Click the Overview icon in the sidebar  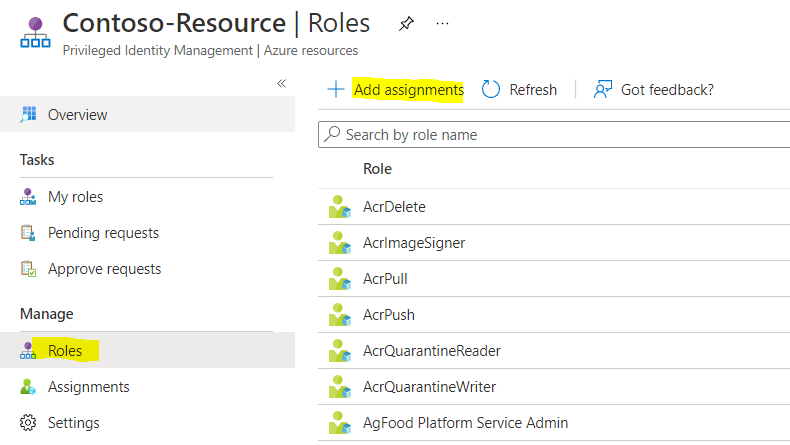point(28,115)
